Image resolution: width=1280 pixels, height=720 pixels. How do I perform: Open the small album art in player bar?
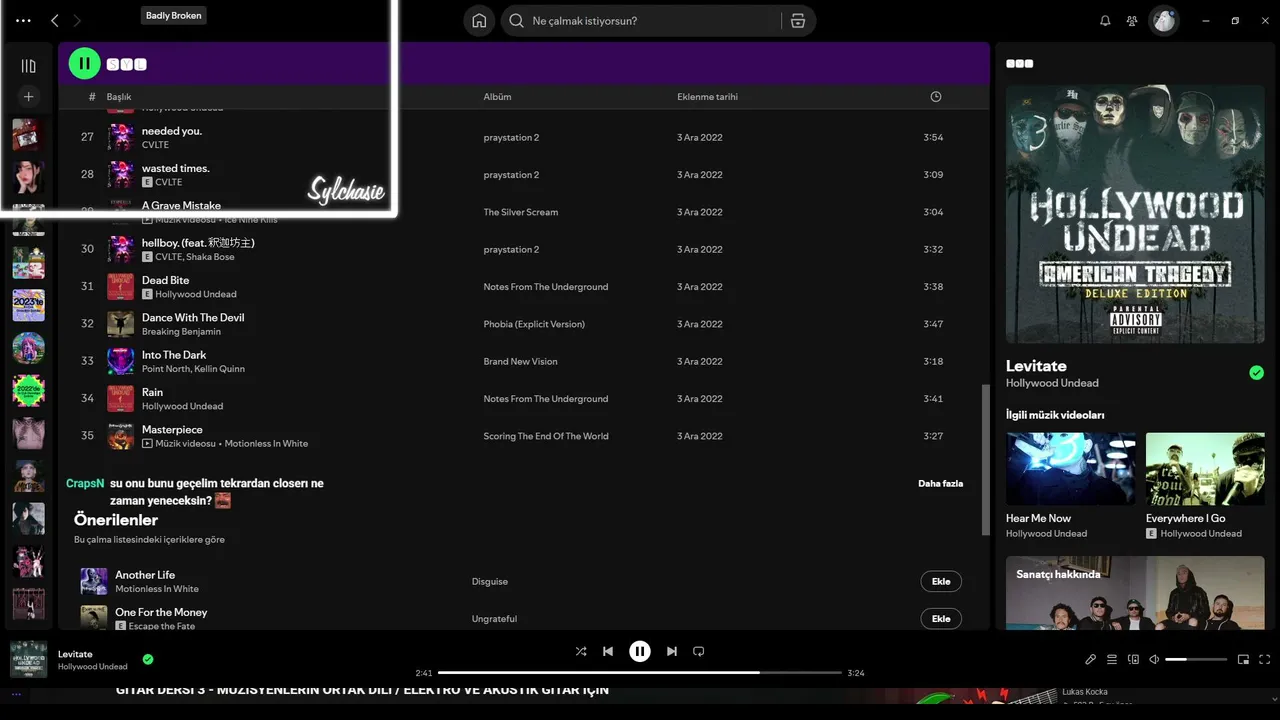pyautogui.click(x=29, y=659)
